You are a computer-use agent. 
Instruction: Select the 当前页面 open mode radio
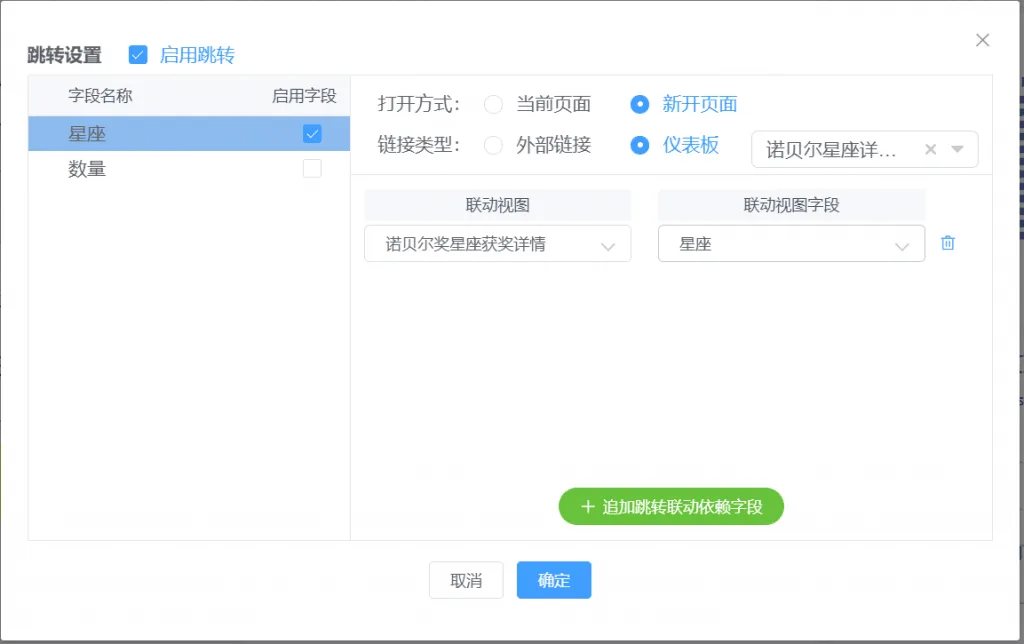pos(493,105)
